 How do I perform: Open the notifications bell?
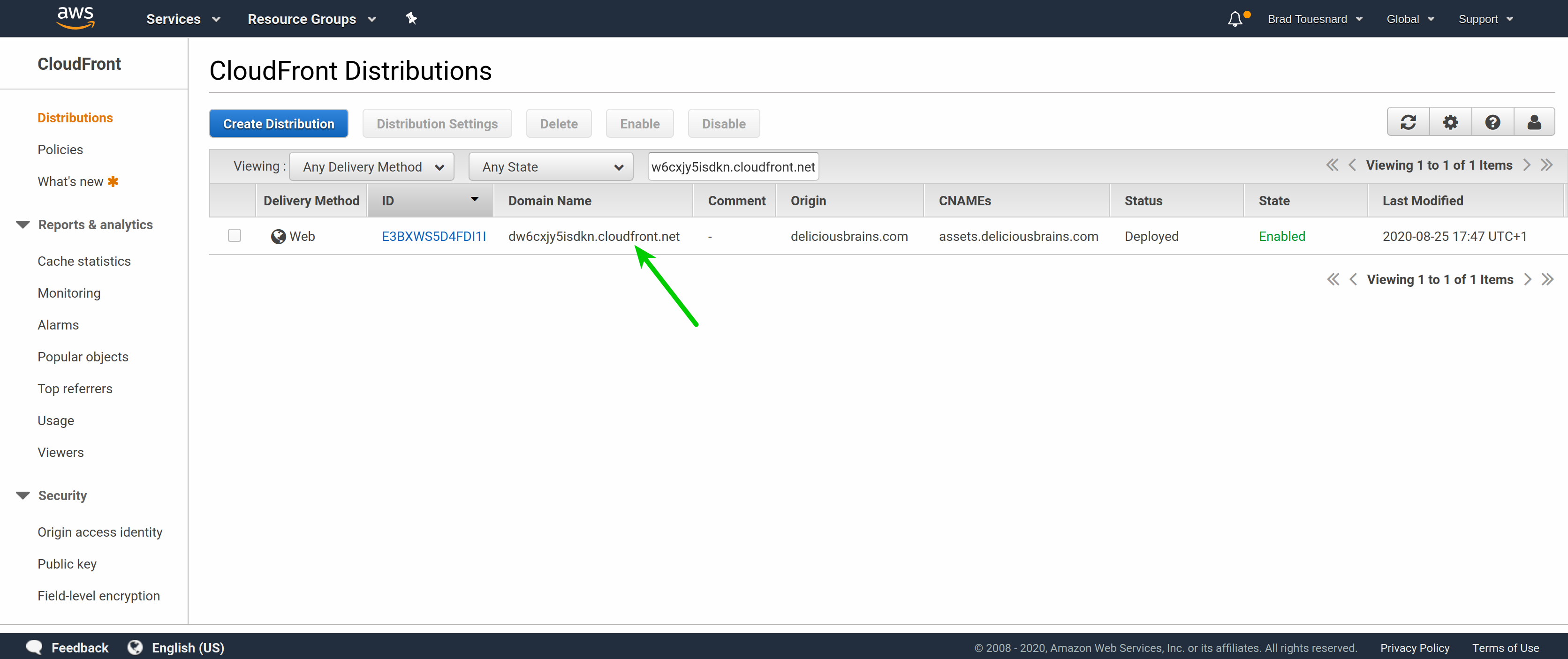click(1235, 19)
